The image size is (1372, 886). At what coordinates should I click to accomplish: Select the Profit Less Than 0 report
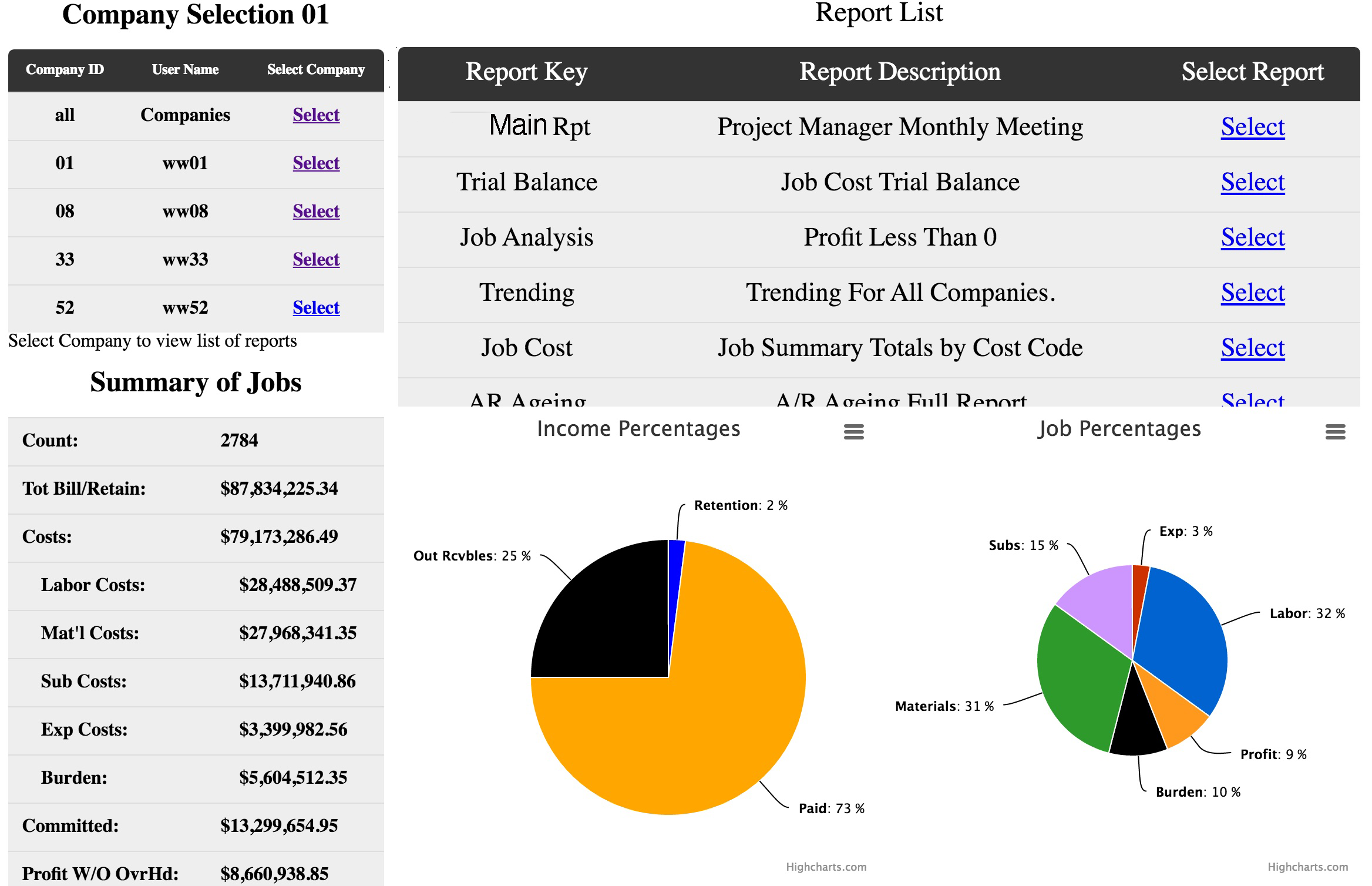coord(1252,237)
